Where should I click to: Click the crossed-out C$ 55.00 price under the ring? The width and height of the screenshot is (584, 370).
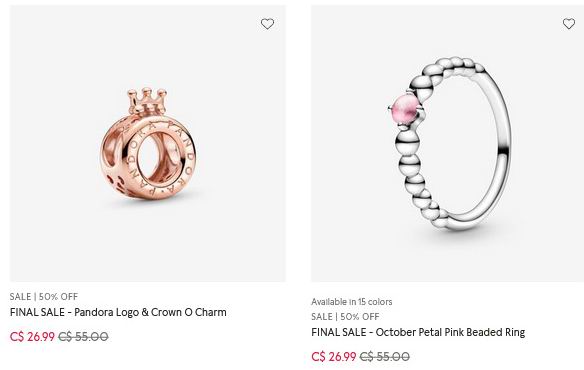(x=384, y=357)
